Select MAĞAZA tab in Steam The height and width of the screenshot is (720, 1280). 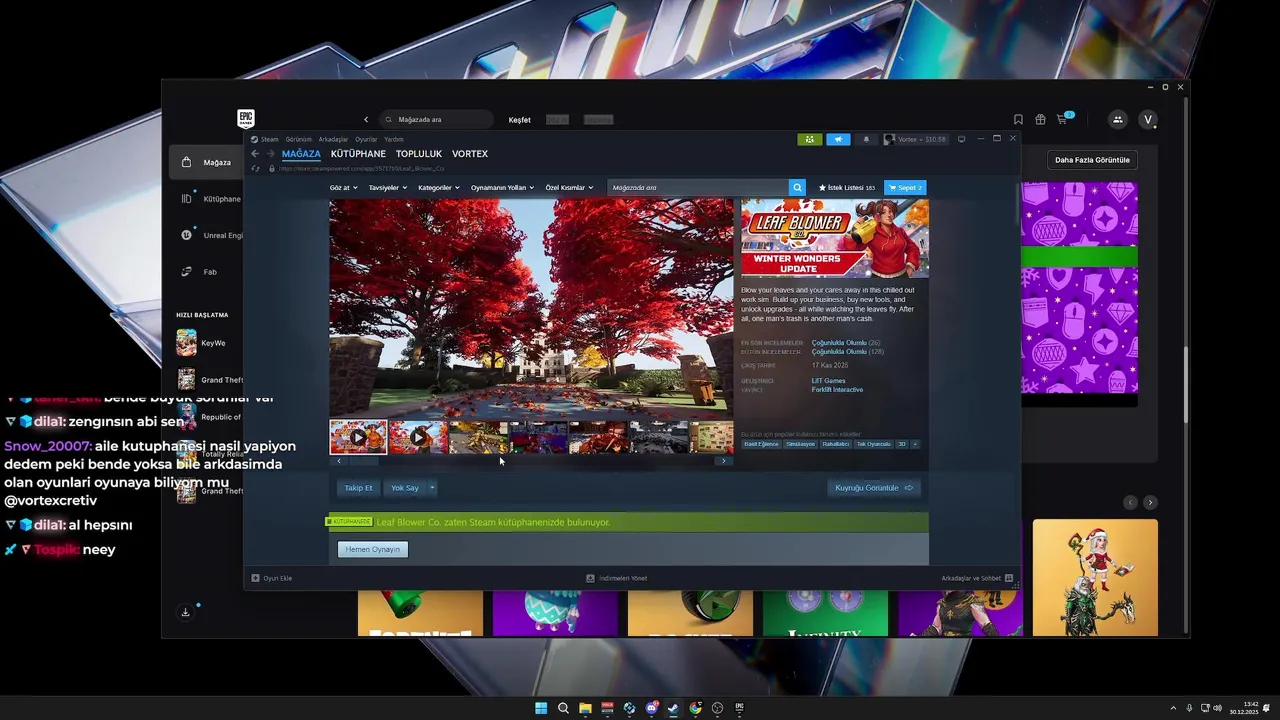tap(301, 154)
